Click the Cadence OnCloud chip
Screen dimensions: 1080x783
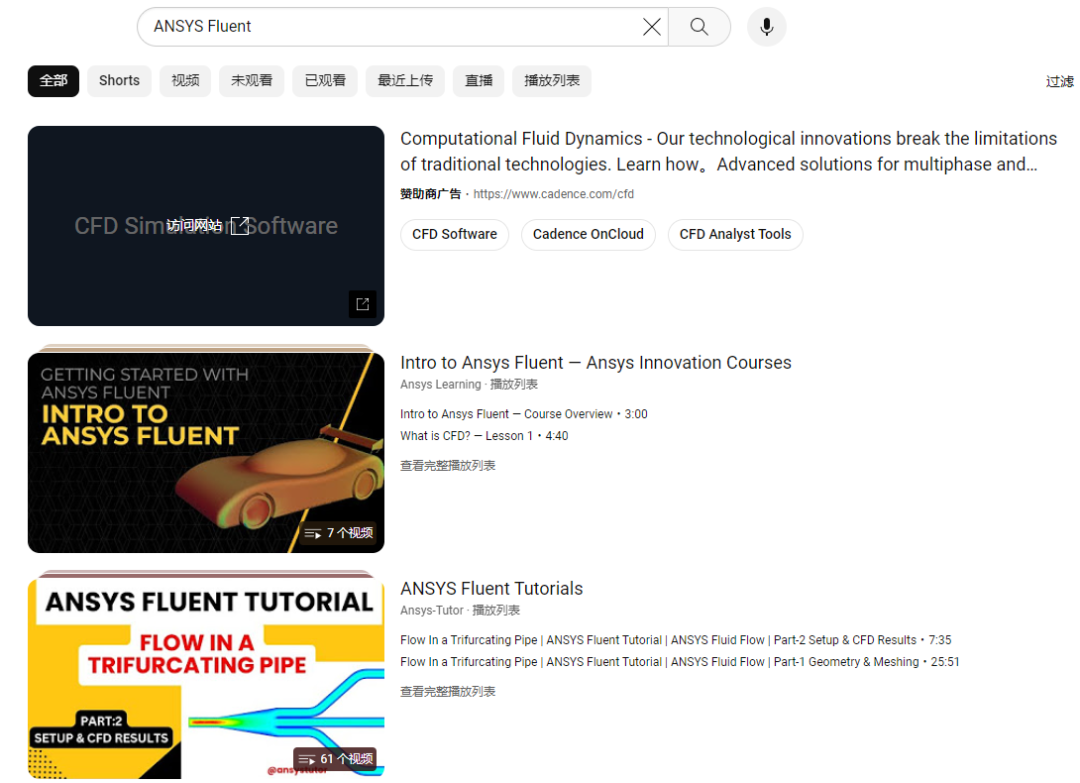(x=588, y=234)
